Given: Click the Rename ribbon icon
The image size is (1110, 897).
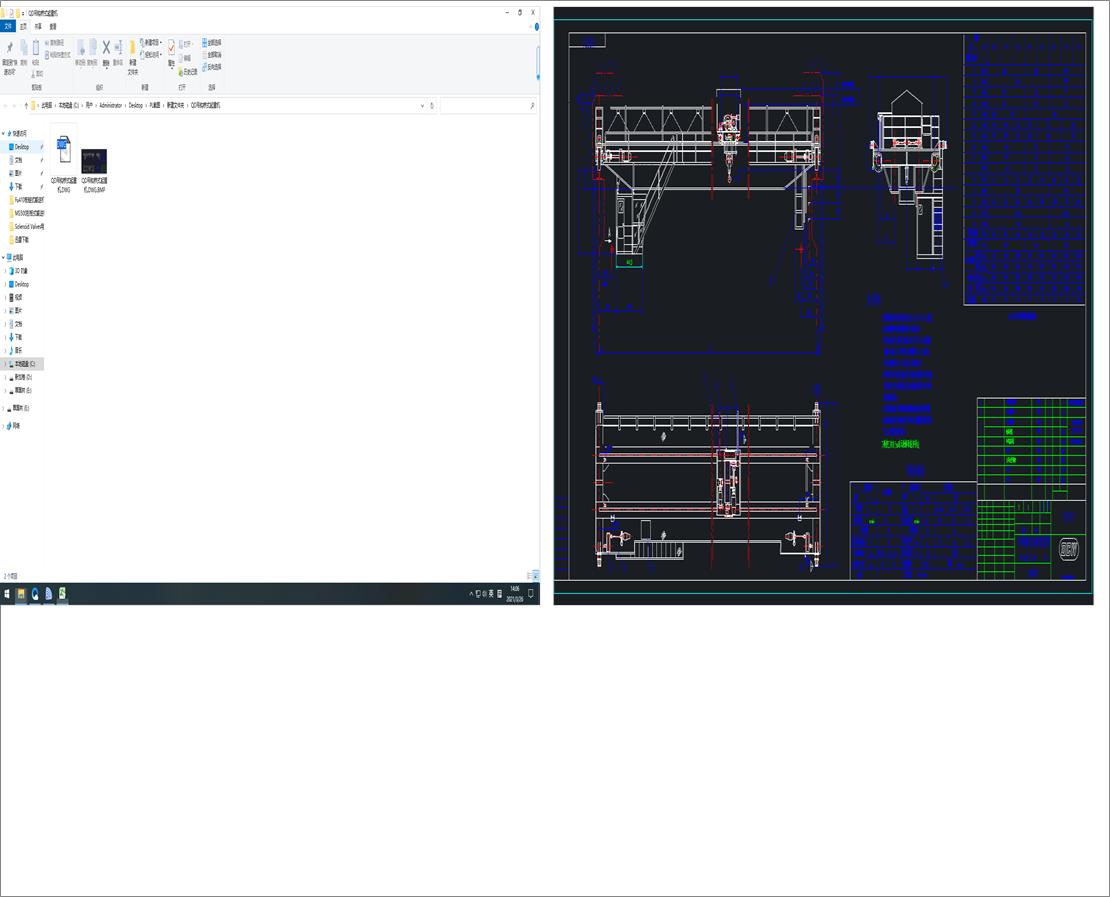Looking at the screenshot, I should pyautogui.click(x=119, y=47).
